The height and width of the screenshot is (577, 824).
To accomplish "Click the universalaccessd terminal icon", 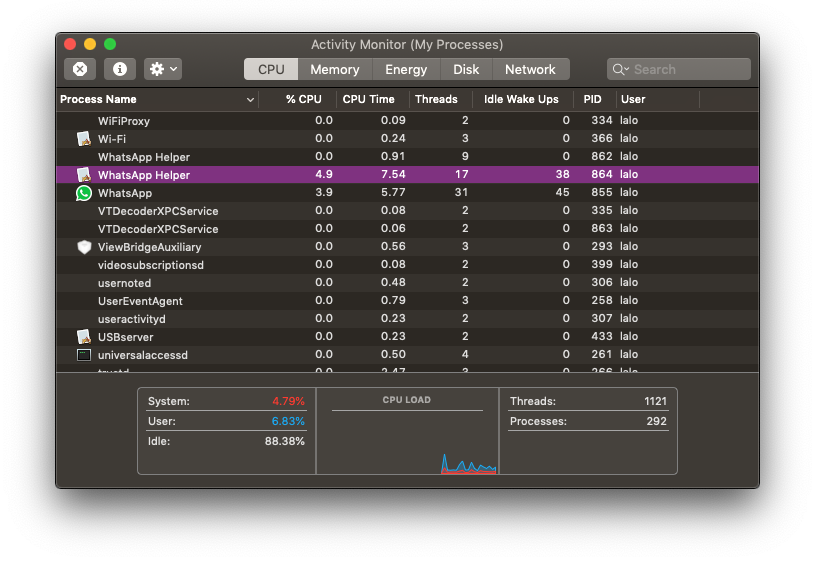I will coord(84,355).
